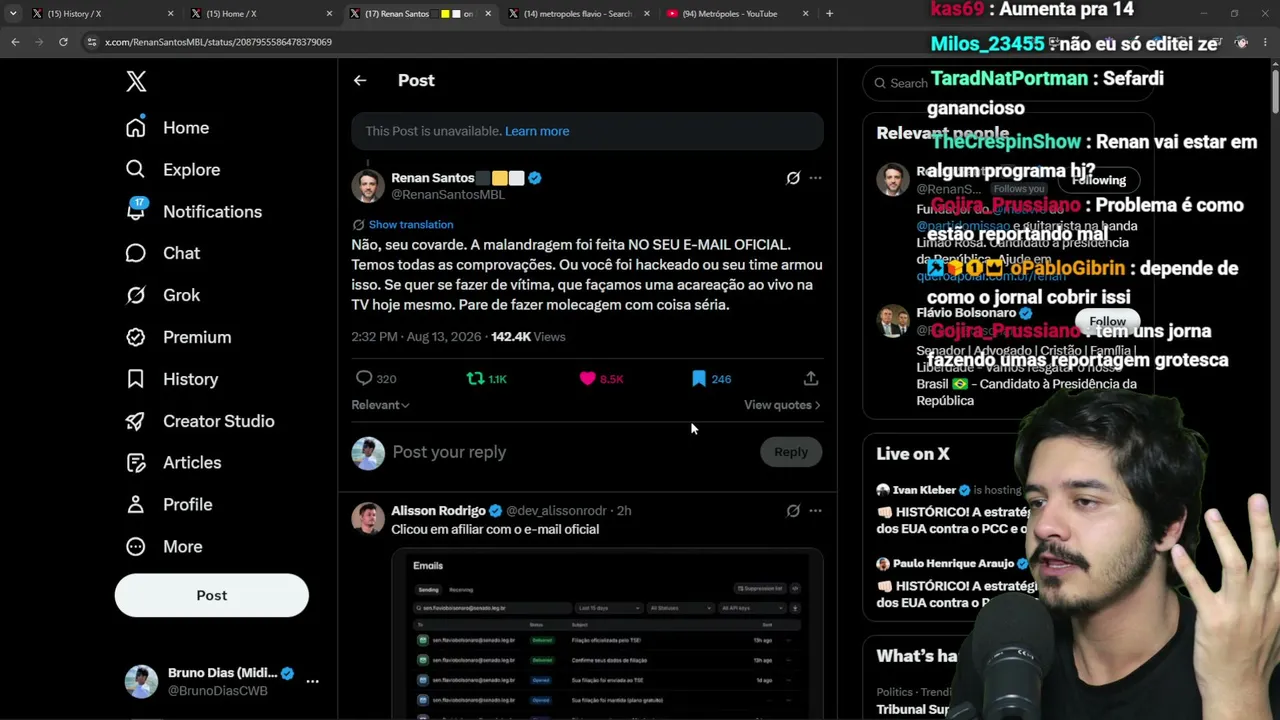The image size is (1280, 720).
Task: Click the browser back button
Action: [x=15, y=42]
